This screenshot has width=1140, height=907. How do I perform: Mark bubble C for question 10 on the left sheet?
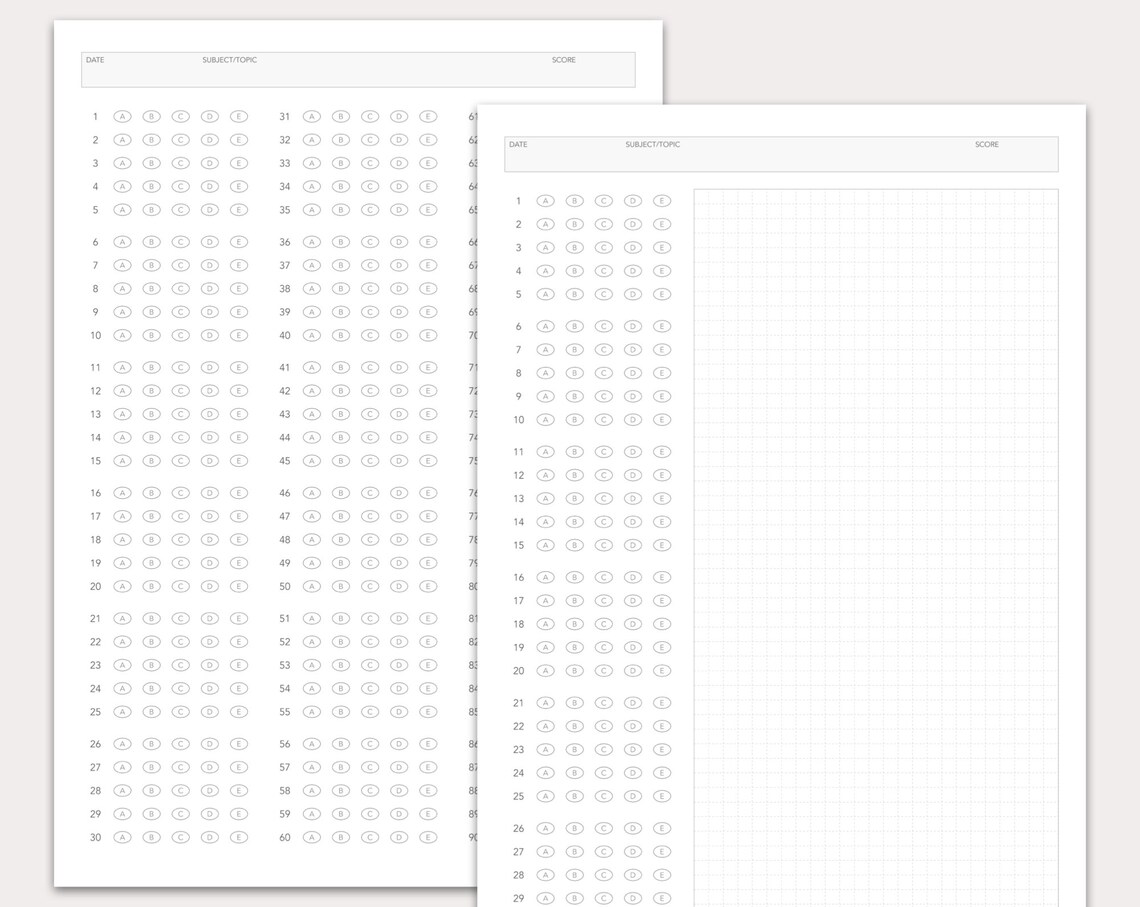click(x=180, y=335)
